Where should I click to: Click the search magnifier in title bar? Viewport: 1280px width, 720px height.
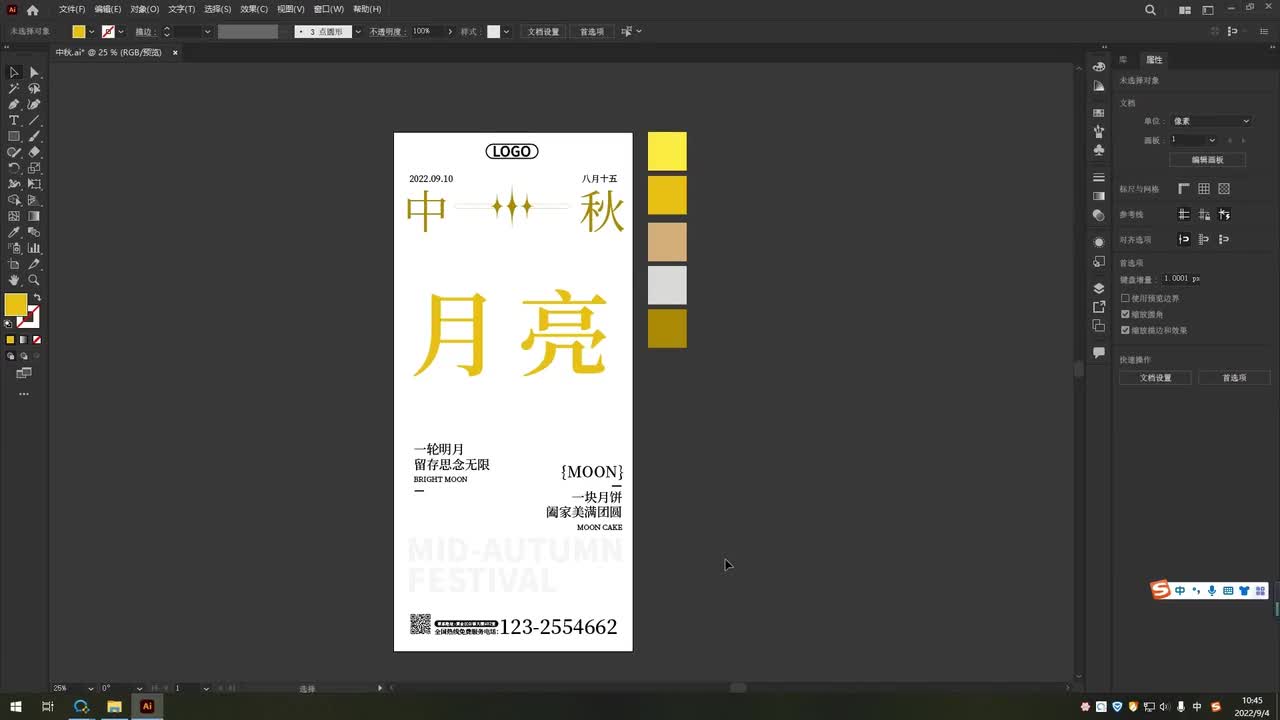(1150, 10)
